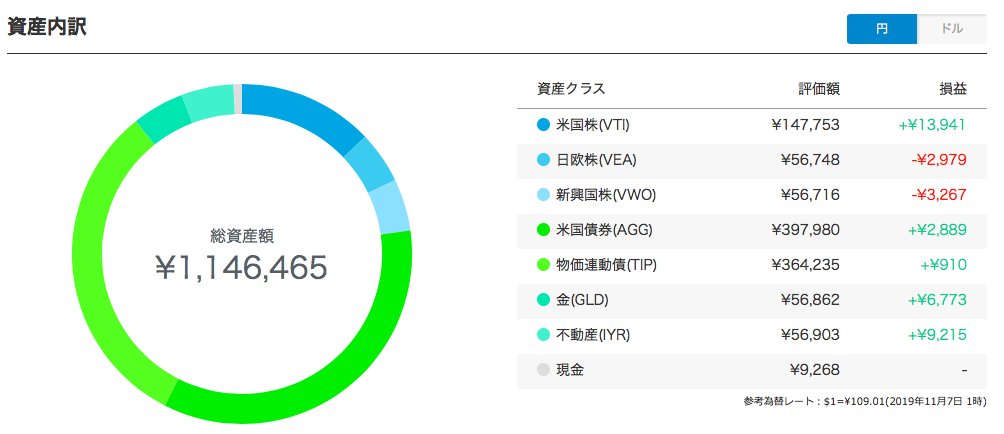Click the valuation ¥56,903

[x=810, y=335]
